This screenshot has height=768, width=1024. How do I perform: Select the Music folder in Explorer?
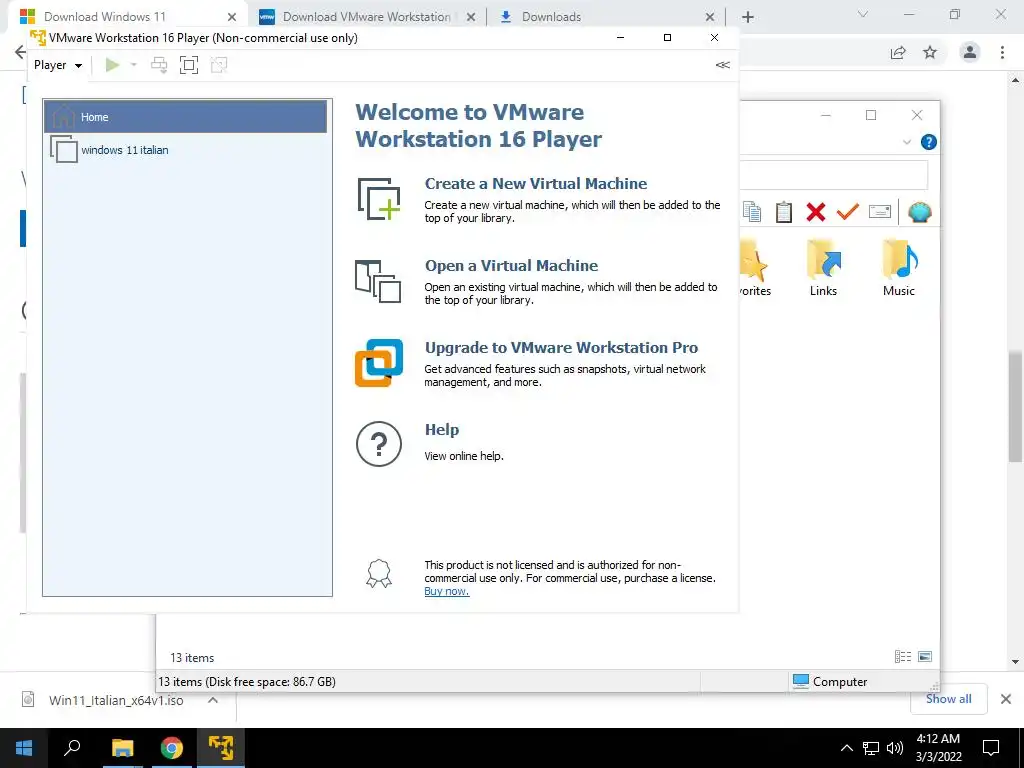point(899,268)
